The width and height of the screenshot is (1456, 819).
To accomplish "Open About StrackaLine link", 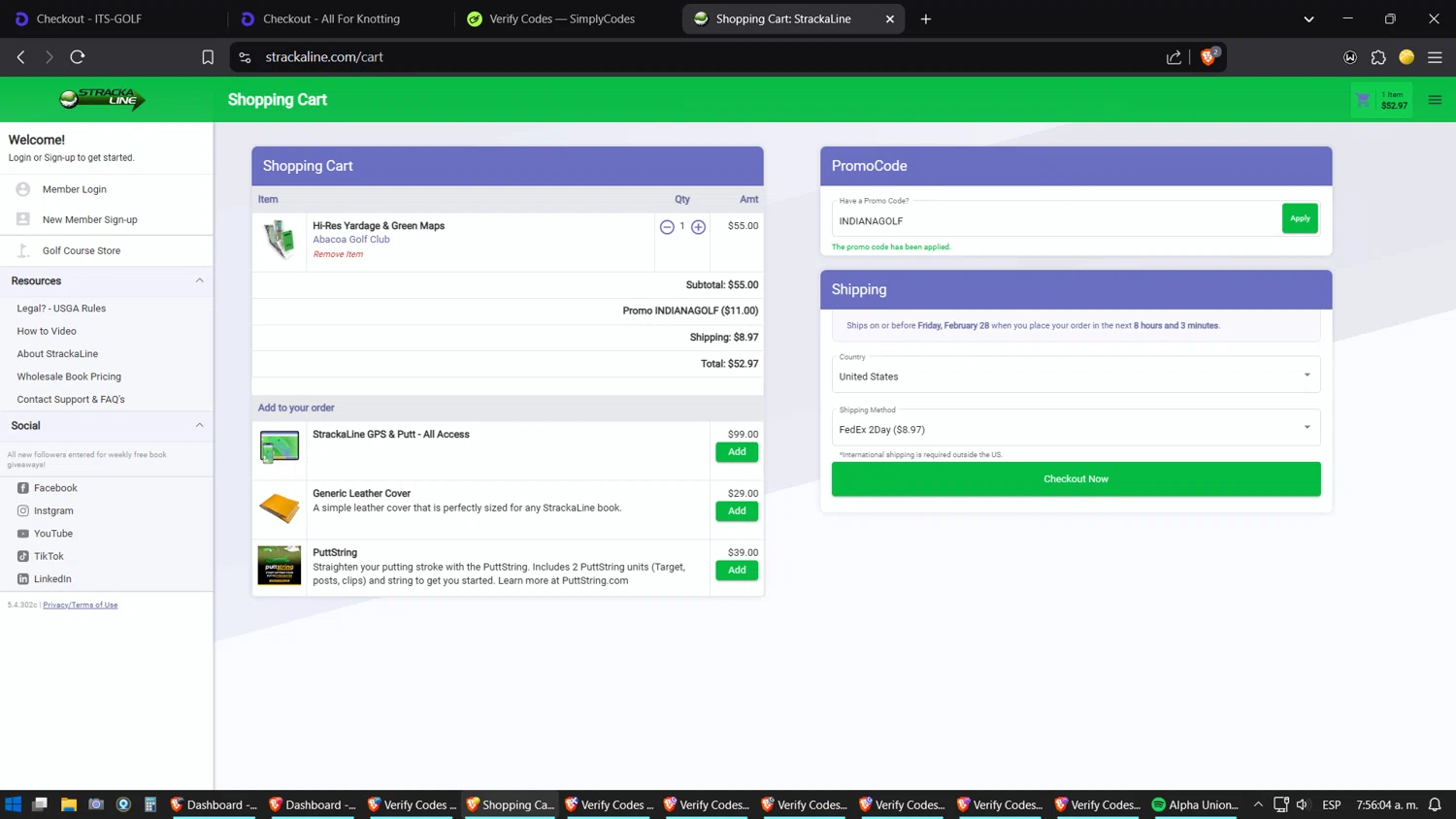I will click(57, 354).
